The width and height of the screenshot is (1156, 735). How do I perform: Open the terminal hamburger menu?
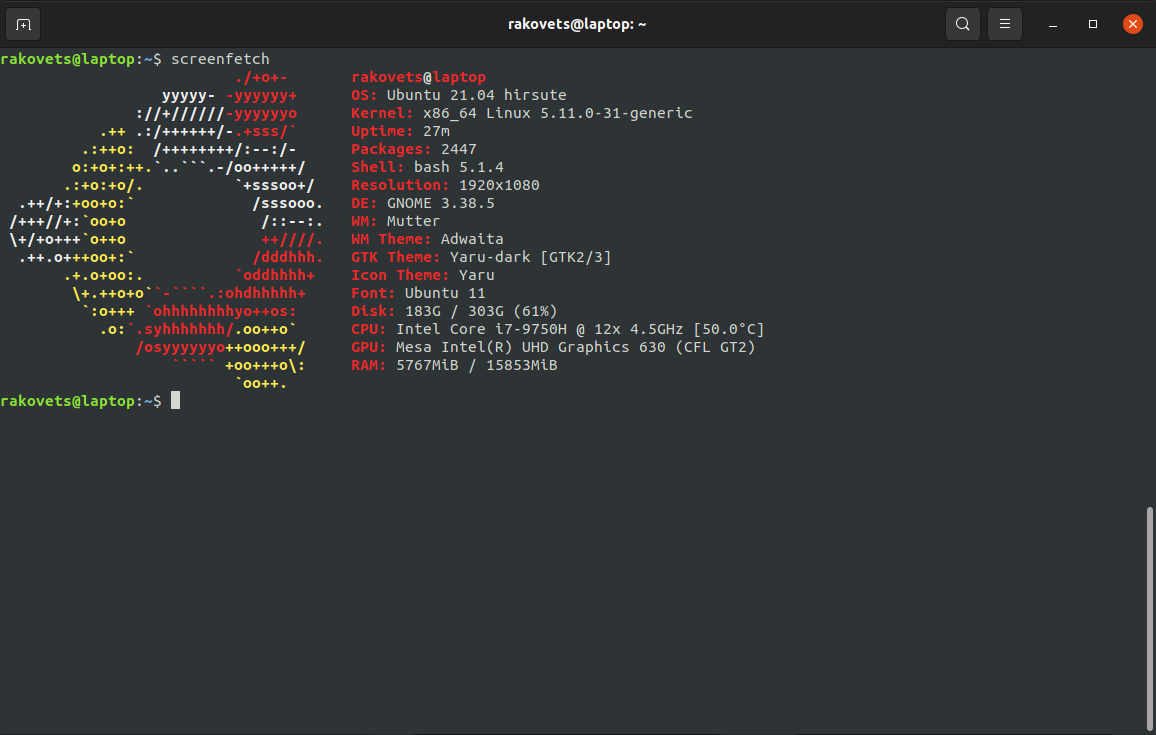tap(1005, 24)
